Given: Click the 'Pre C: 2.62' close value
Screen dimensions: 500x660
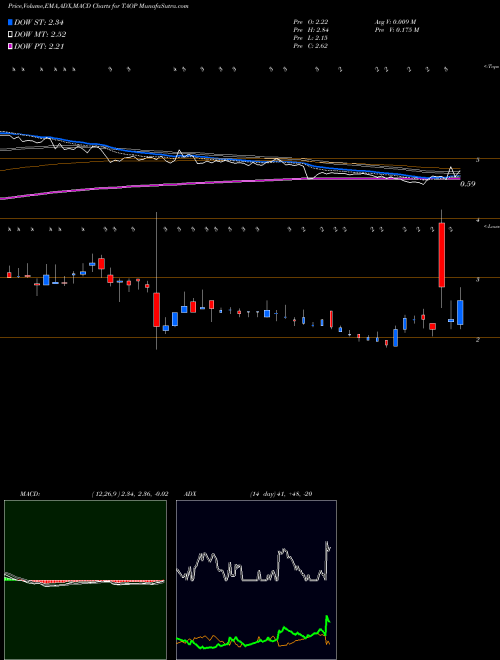Looking at the screenshot, I should click(x=311, y=46).
